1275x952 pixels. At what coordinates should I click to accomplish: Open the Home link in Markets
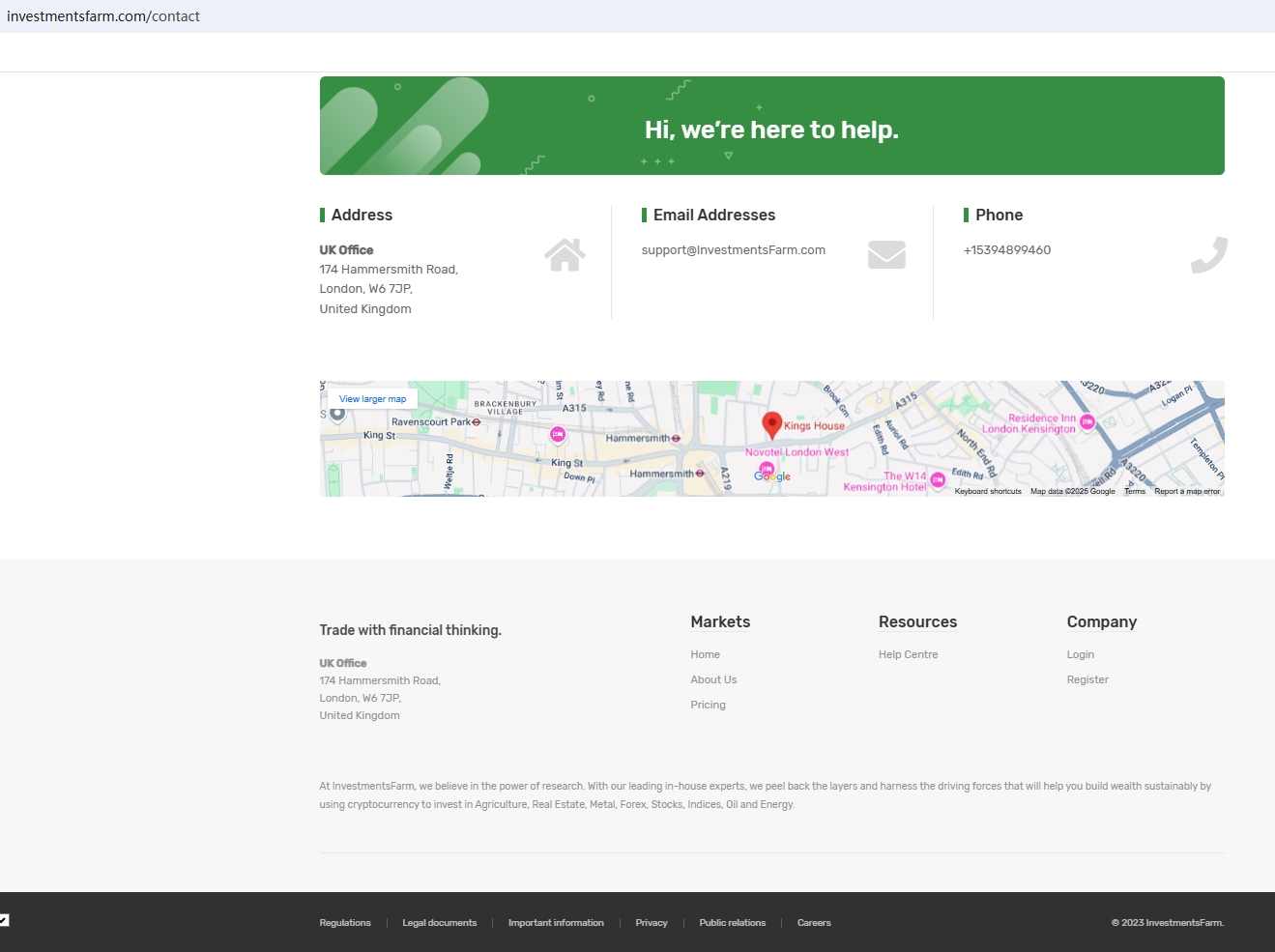point(705,655)
